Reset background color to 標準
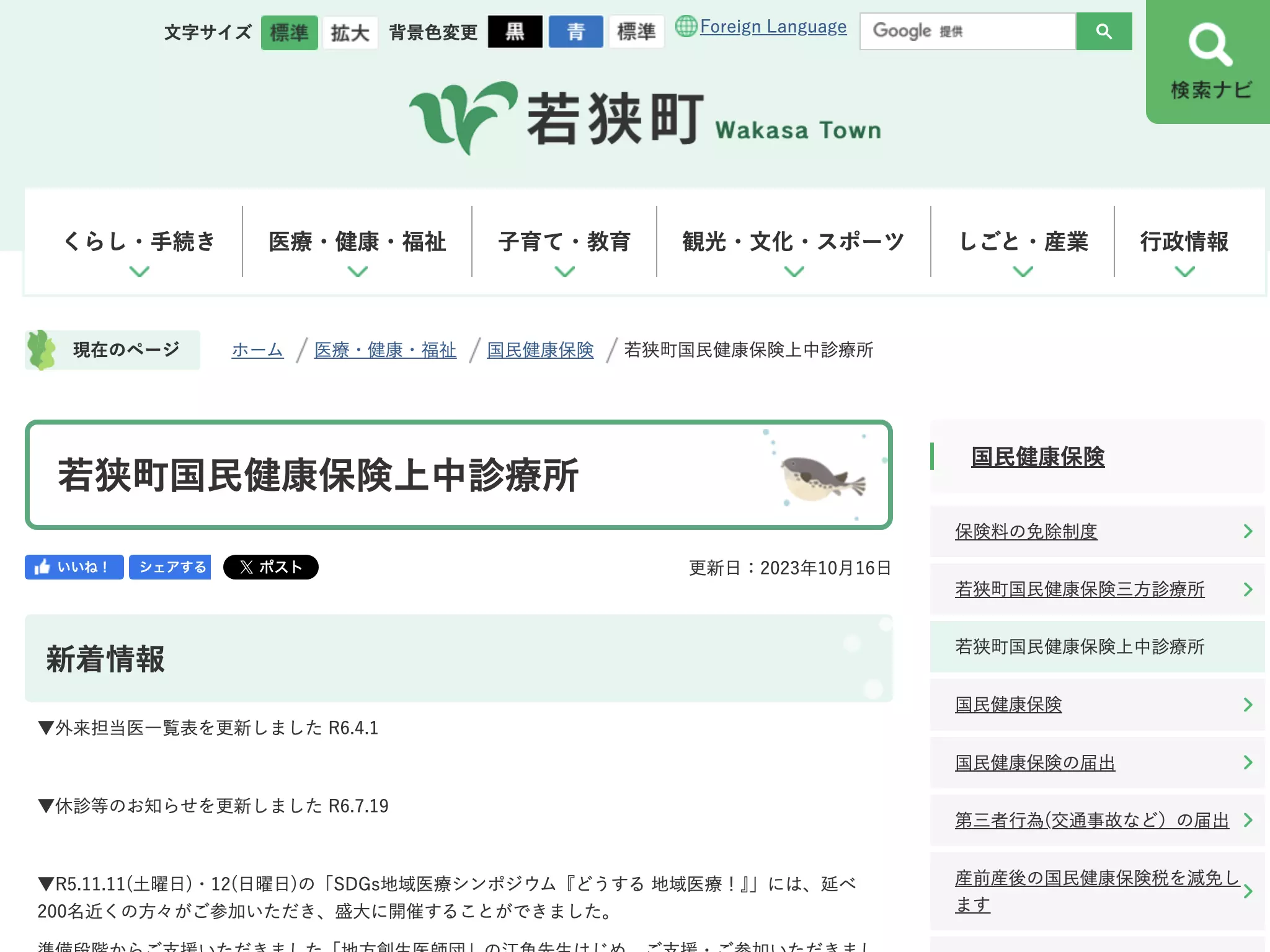 pyautogui.click(x=636, y=32)
